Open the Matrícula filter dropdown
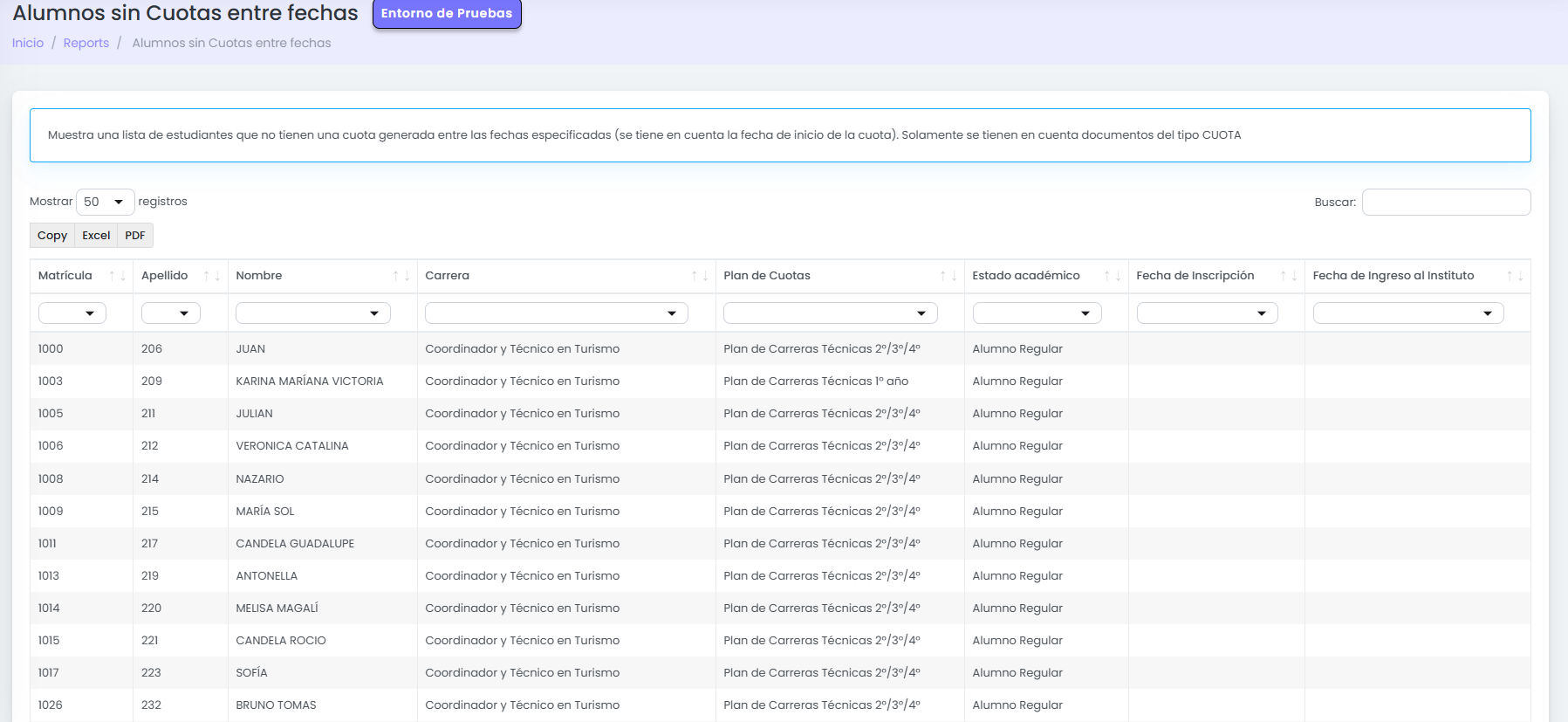 click(72, 313)
